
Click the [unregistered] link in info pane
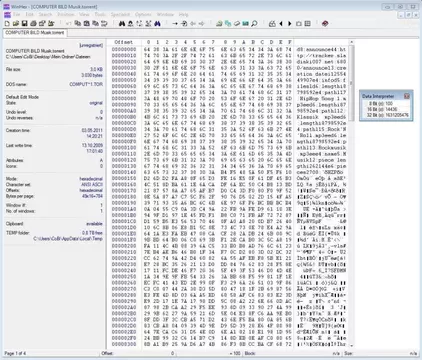[x=91, y=45]
